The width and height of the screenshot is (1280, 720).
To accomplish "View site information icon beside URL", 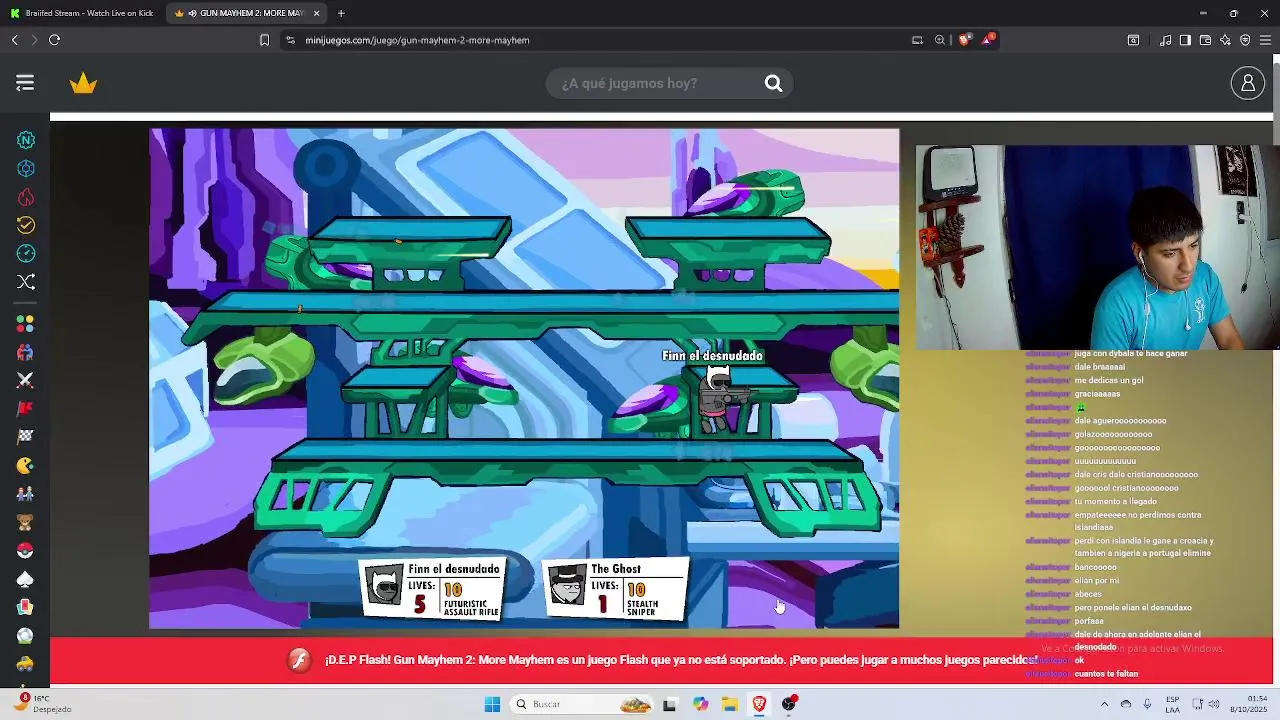I will (290, 40).
